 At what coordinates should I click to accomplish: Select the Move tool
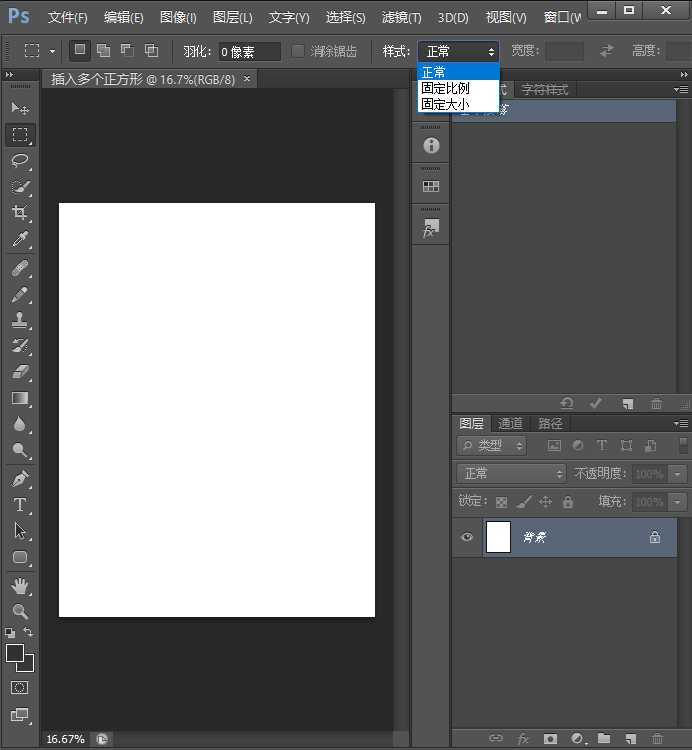(x=20, y=108)
